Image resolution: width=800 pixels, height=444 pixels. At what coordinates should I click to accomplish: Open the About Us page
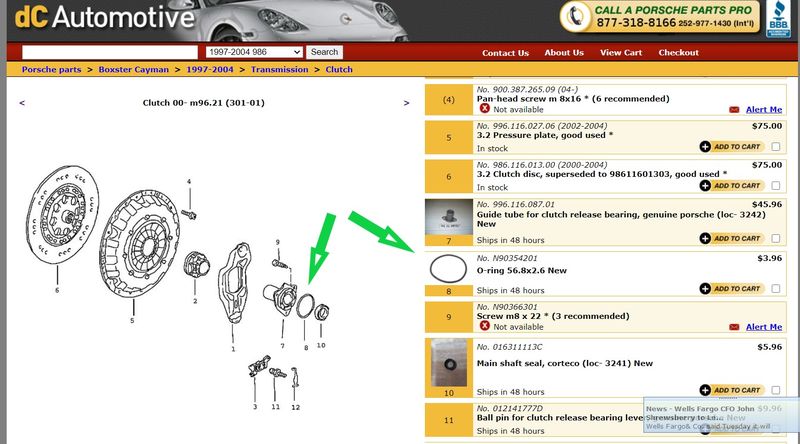point(564,53)
